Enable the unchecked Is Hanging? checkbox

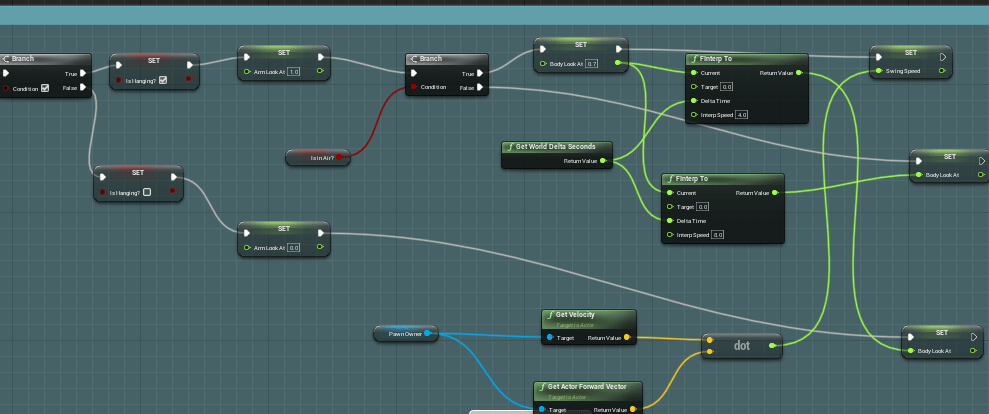click(147, 192)
